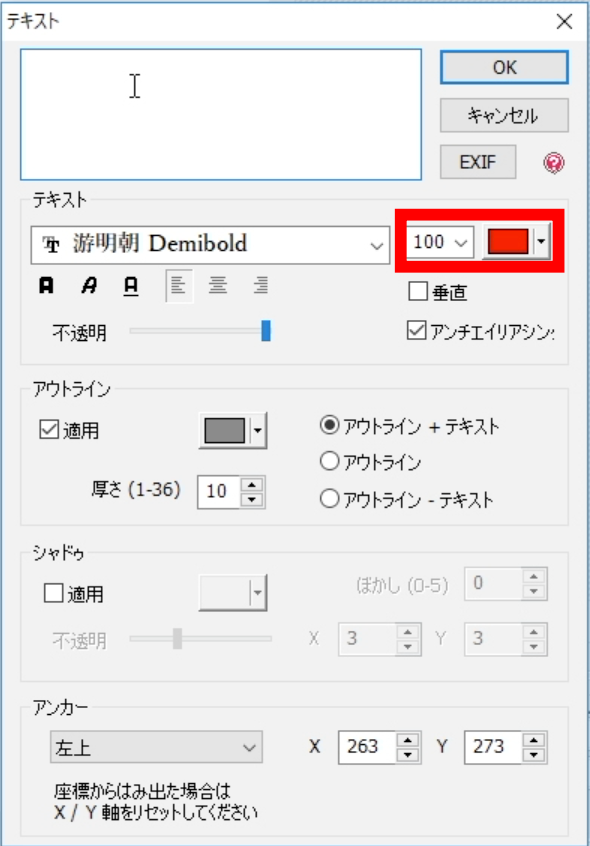The width and height of the screenshot is (590, 846).
Task: Click the キャンセル button
Action: click(x=504, y=115)
